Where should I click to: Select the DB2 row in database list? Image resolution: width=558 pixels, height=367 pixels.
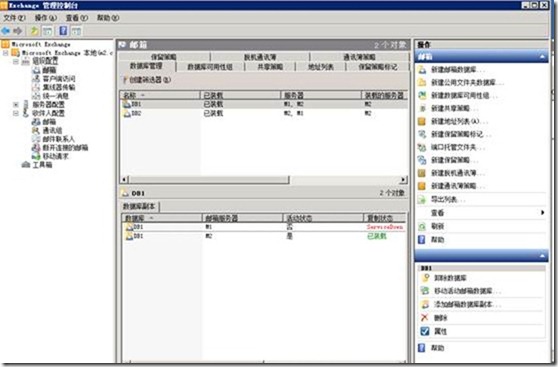click(x=264, y=113)
